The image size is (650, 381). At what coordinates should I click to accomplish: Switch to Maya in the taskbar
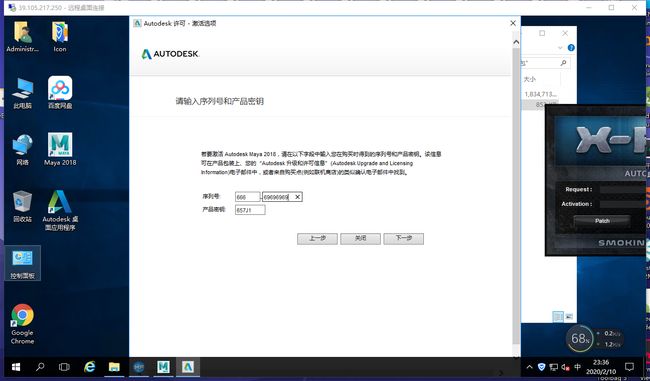(163, 367)
